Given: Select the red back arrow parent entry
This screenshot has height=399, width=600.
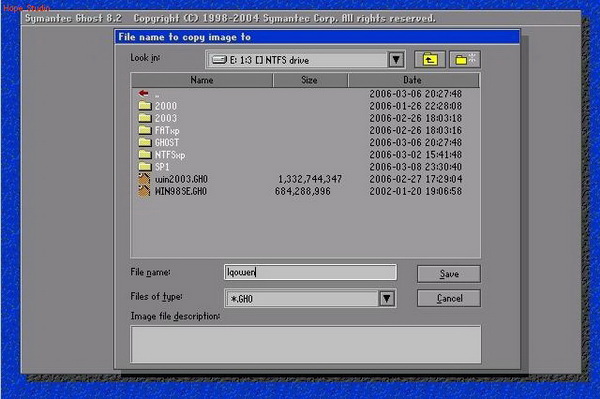Looking at the screenshot, I should [x=143, y=93].
